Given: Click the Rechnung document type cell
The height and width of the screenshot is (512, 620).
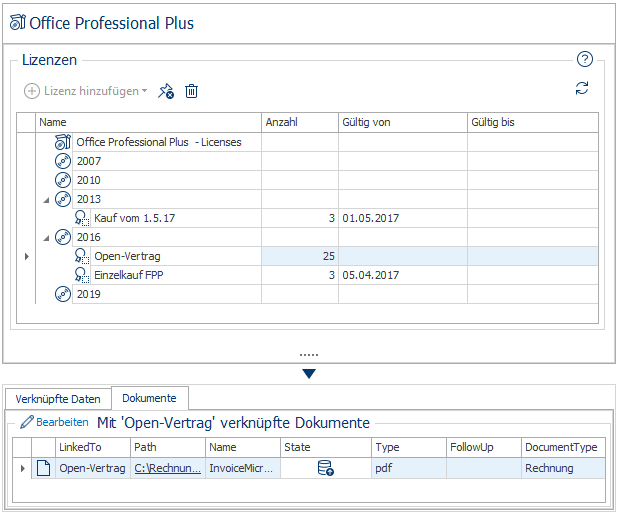Looking at the screenshot, I should (563, 468).
